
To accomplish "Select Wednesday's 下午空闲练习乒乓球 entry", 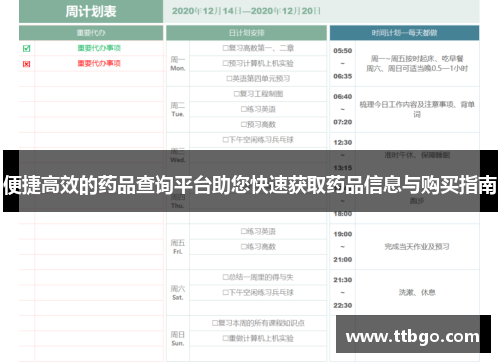I will click(258, 140).
